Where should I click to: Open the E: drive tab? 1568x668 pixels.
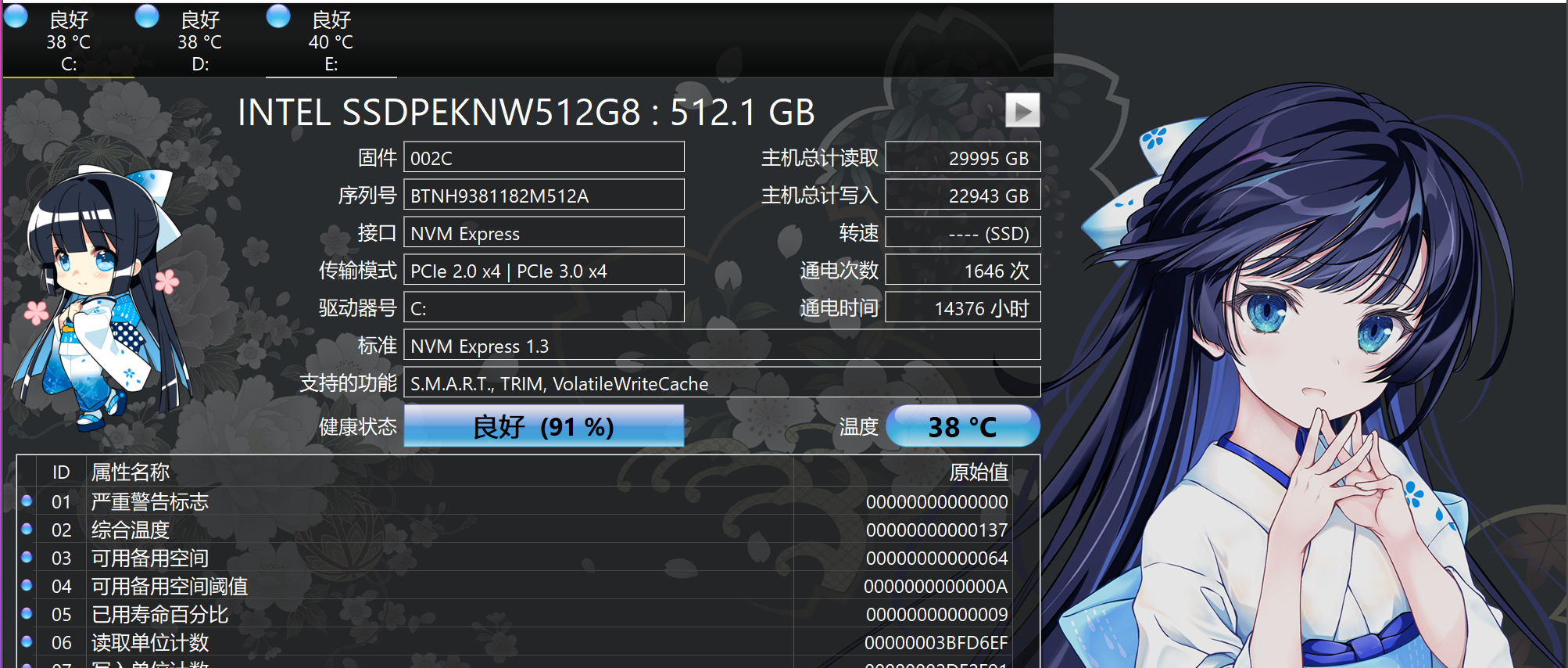point(331,42)
